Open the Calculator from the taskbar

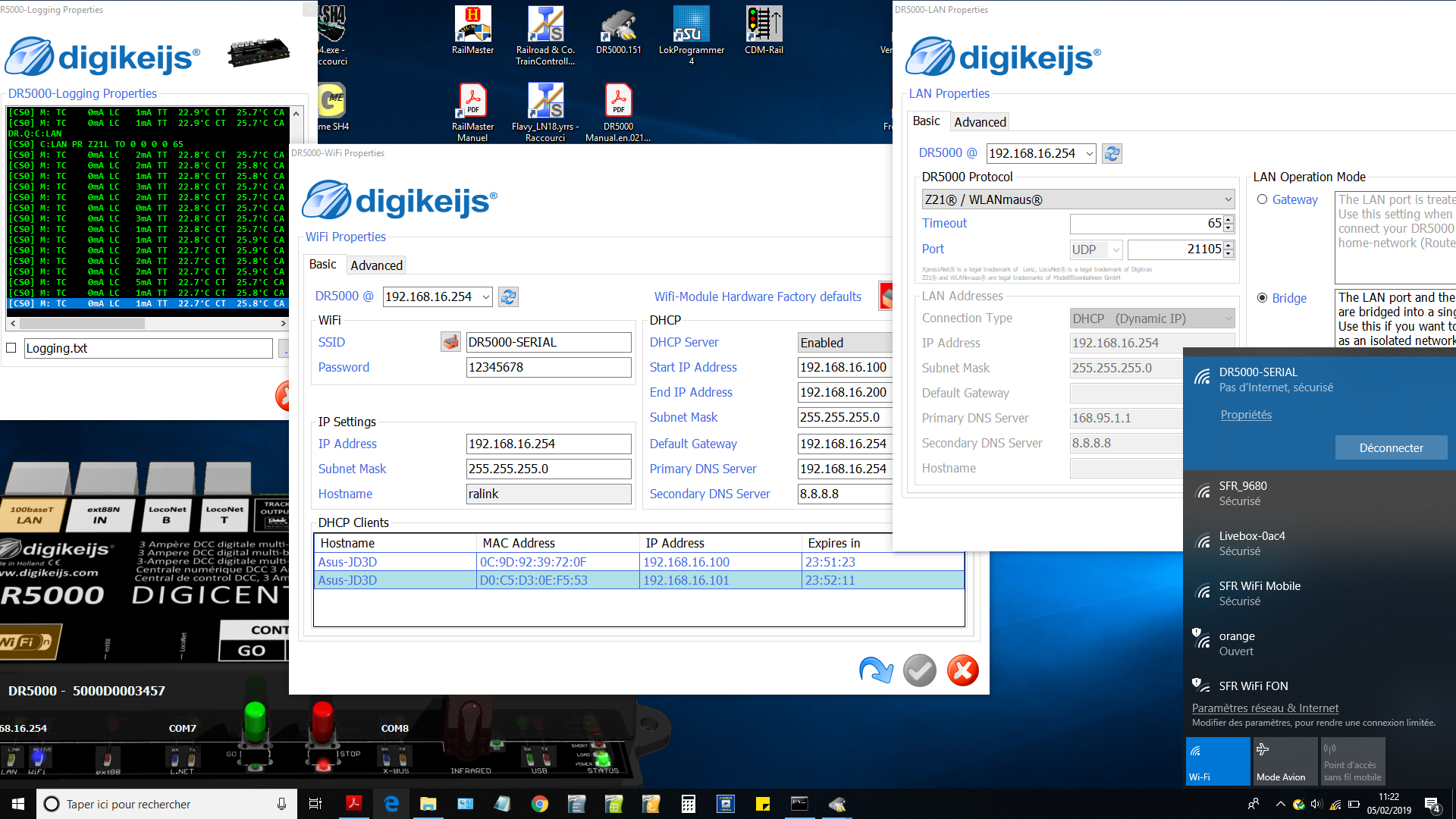[689, 804]
